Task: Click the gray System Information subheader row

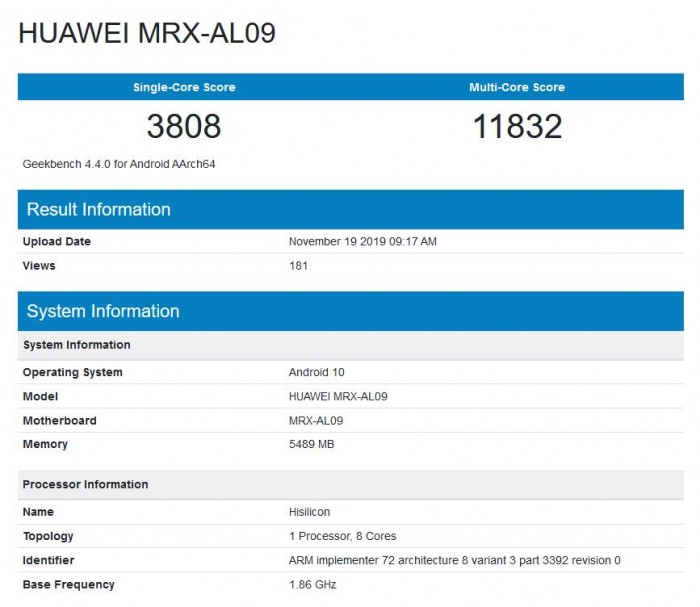Action: 350,345
